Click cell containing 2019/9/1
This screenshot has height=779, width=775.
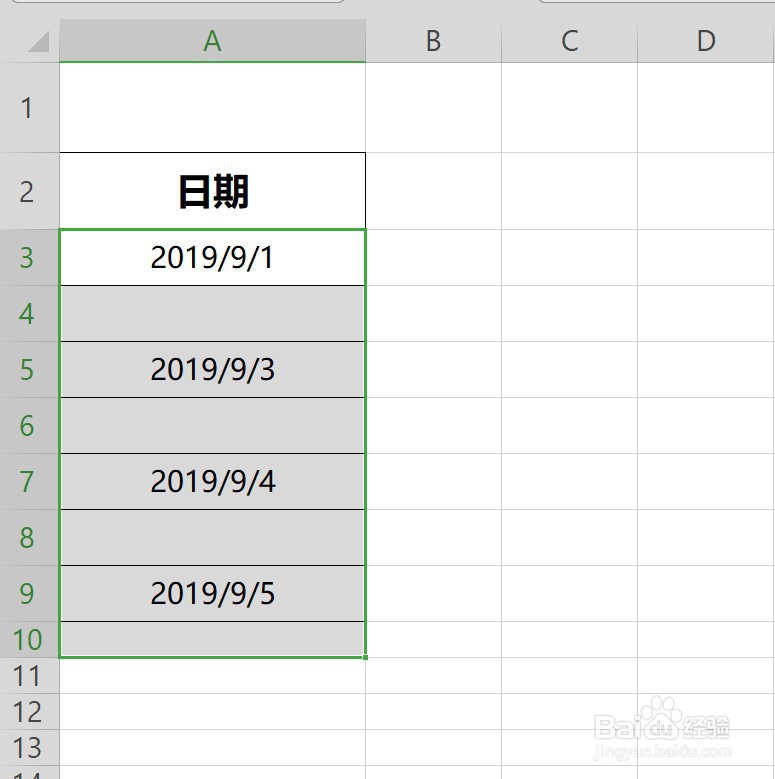coord(213,257)
